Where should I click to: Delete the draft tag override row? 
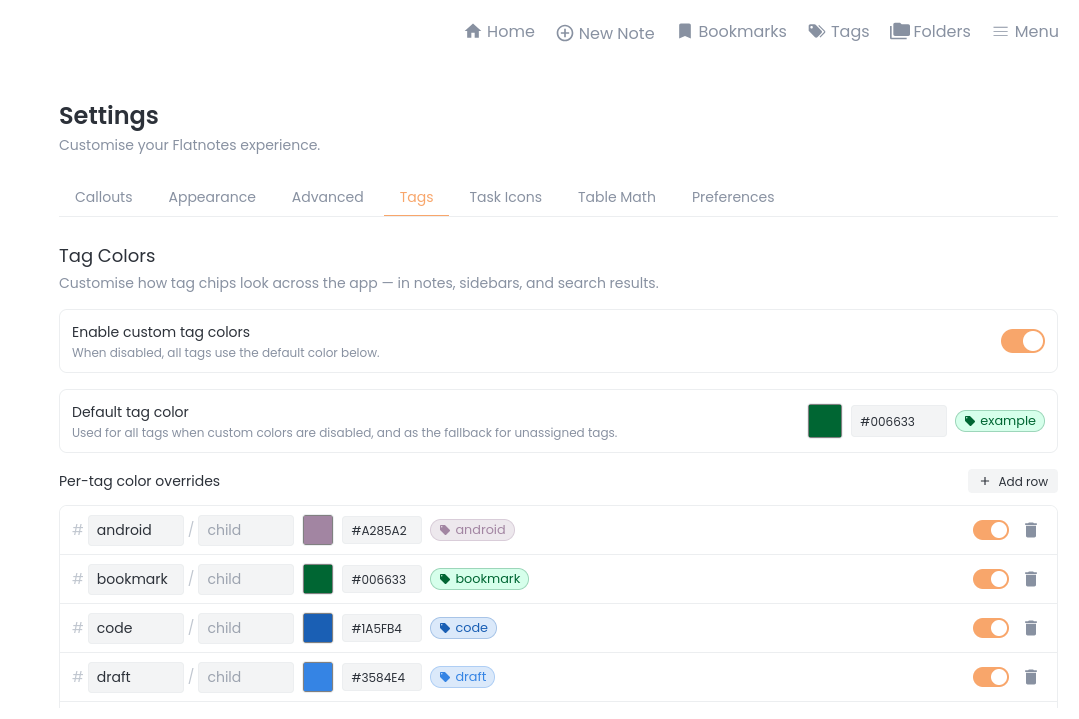(1030, 677)
